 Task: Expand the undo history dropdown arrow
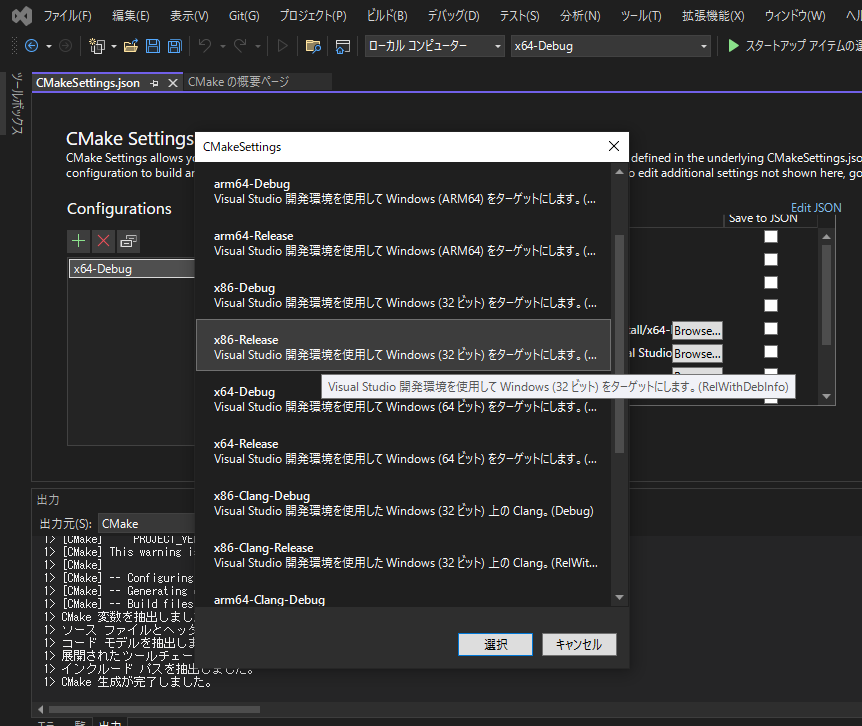click(223, 47)
